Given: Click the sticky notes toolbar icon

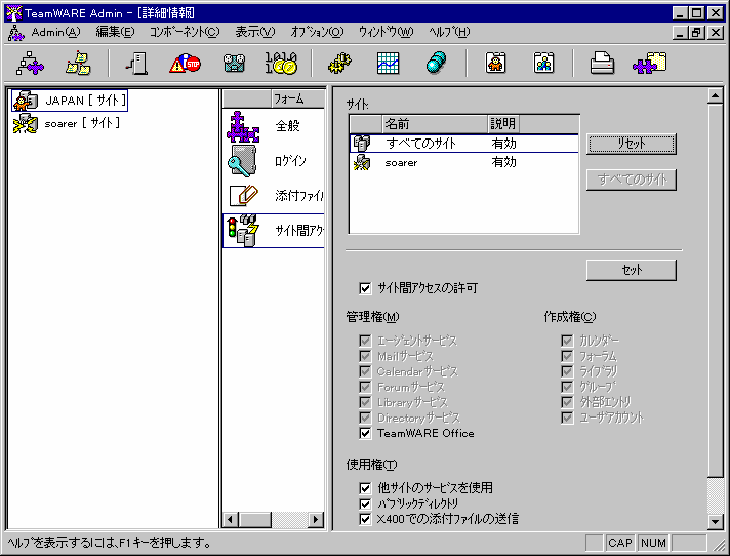Looking at the screenshot, I should pyautogui.click(x=78, y=63).
